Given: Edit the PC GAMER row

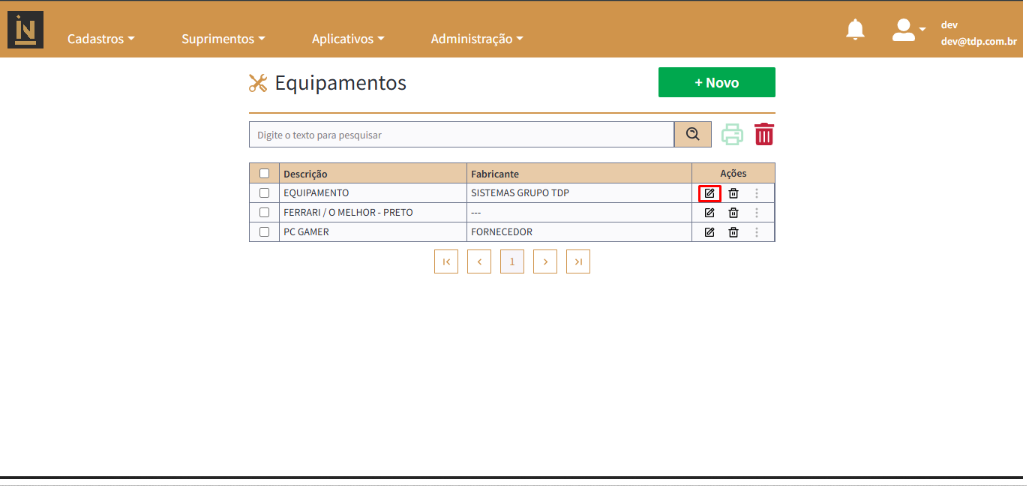Looking at the screenshot, I should (x=709, y=233).
